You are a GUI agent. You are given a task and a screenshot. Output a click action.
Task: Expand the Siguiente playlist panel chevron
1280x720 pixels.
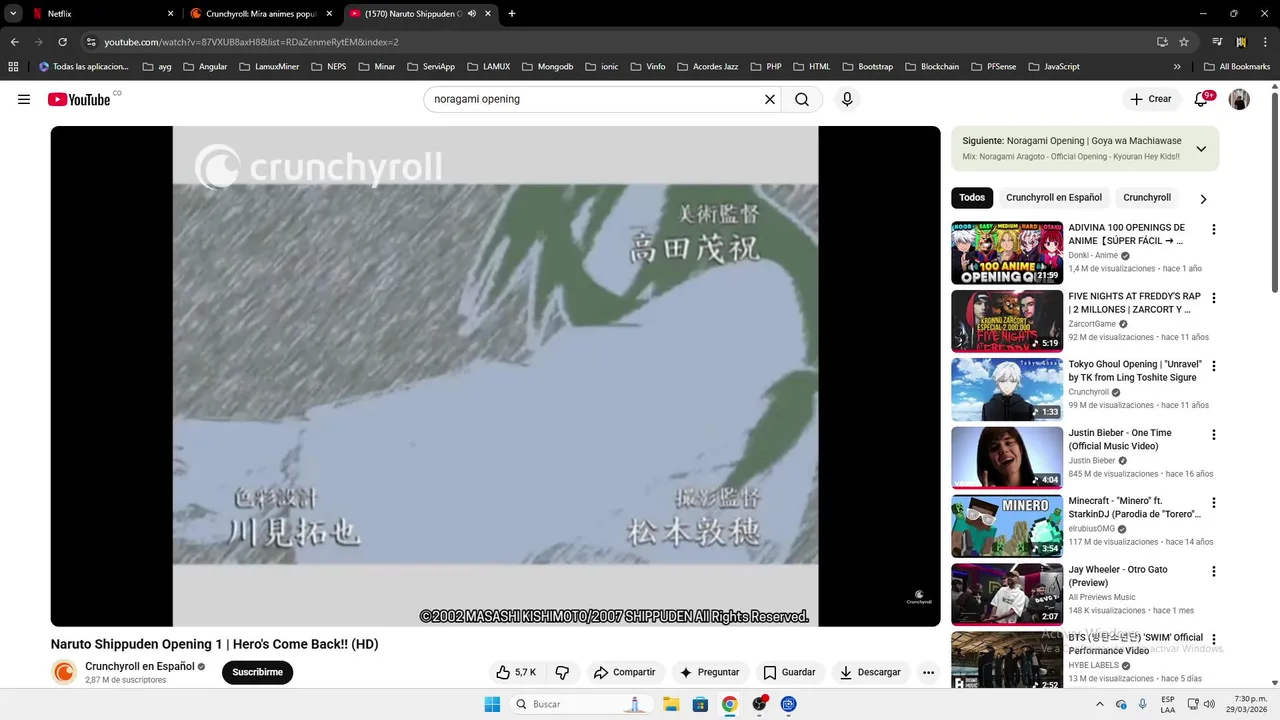1201,149
